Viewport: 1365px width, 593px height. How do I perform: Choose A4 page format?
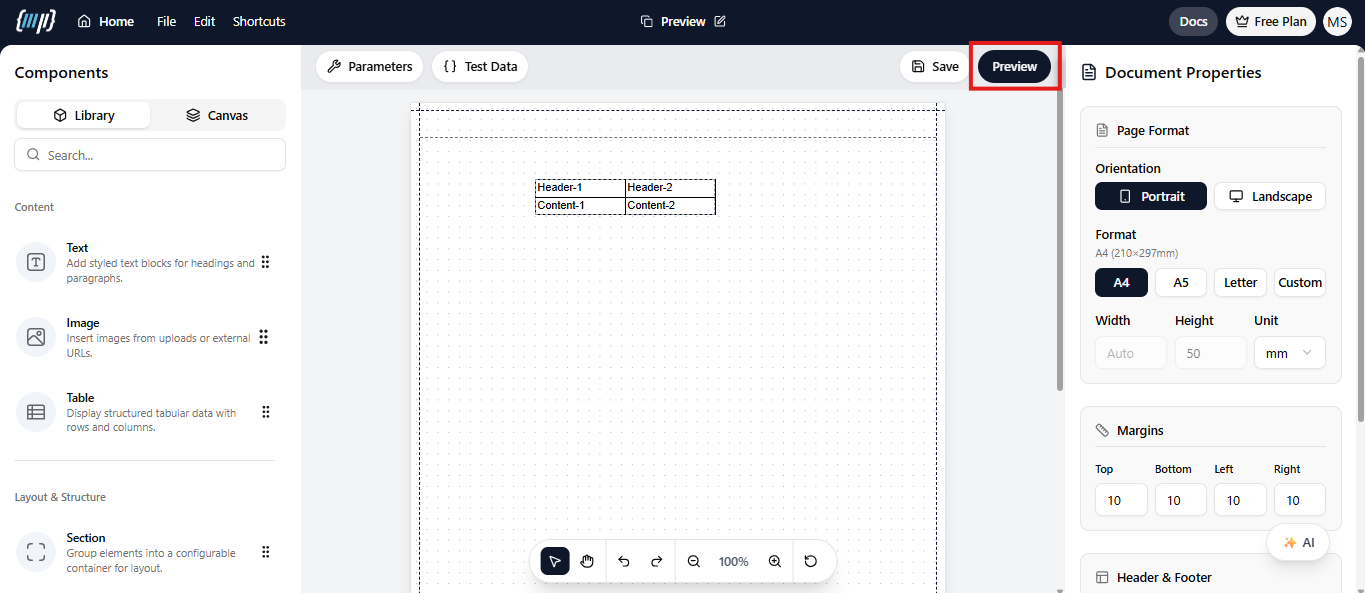pos(1121,282)
